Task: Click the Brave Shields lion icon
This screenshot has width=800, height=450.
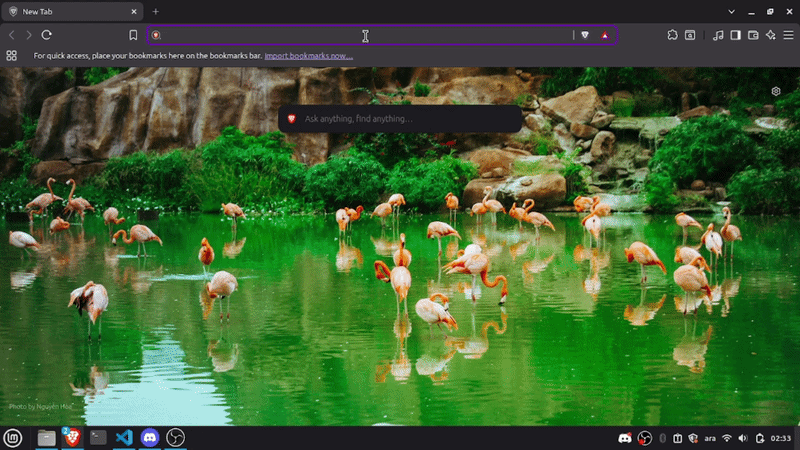Action: click(585, 35)
